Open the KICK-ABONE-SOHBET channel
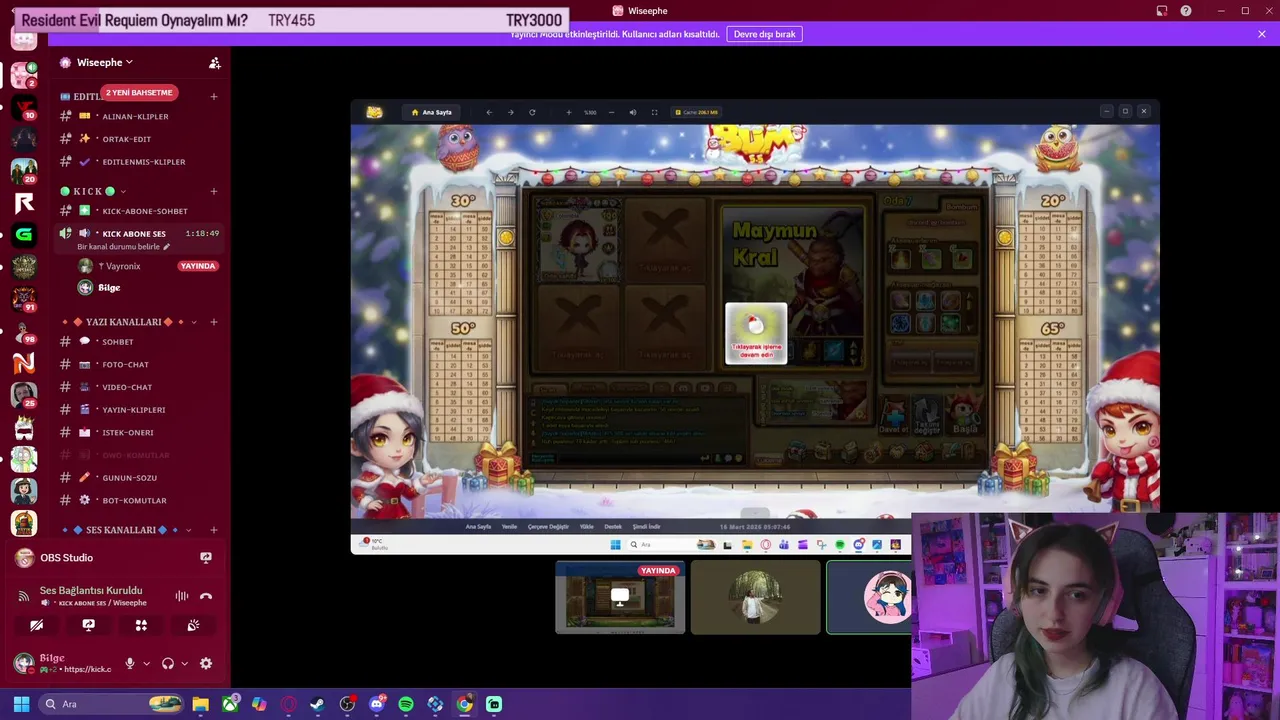 [x=140, y=211]
